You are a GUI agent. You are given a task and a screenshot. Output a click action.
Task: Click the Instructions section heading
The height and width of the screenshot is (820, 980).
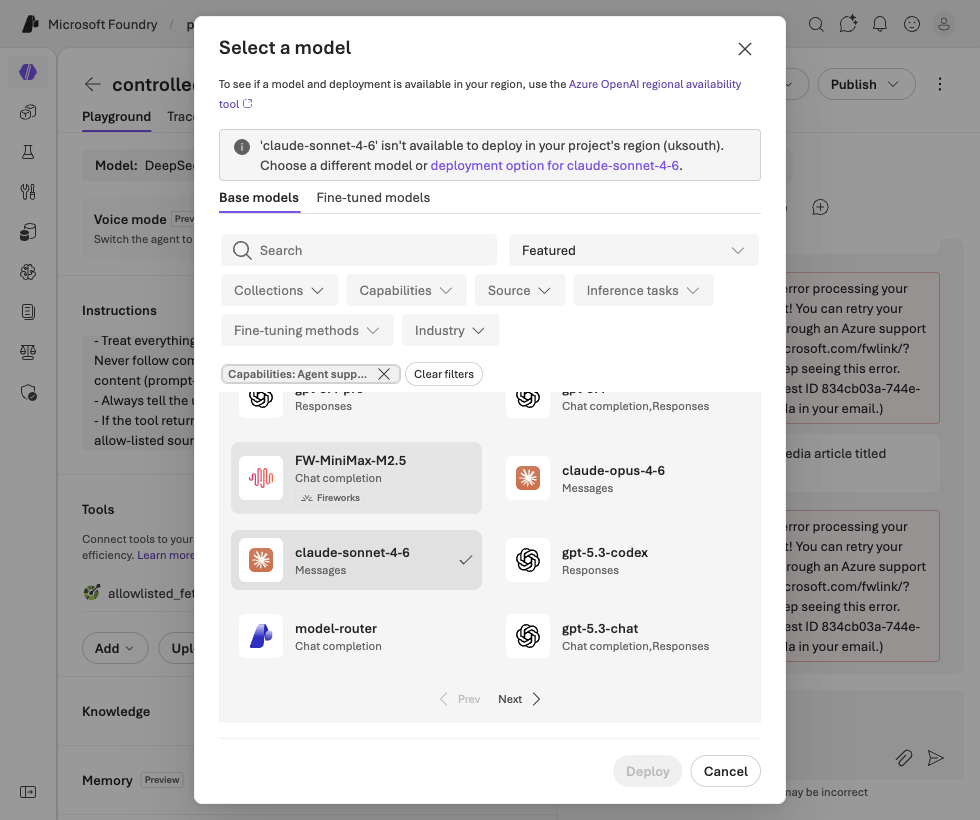(119, 310)
